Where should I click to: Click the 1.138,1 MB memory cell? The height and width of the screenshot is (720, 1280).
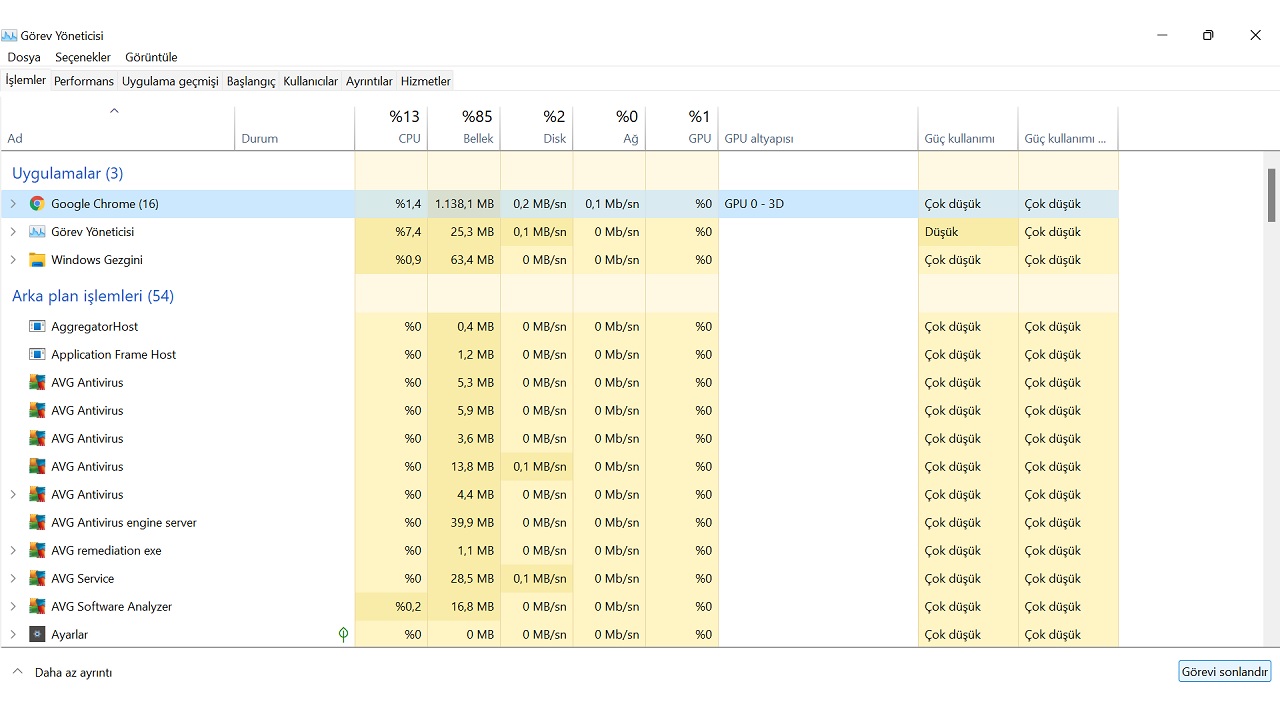(x=464, y=204)
